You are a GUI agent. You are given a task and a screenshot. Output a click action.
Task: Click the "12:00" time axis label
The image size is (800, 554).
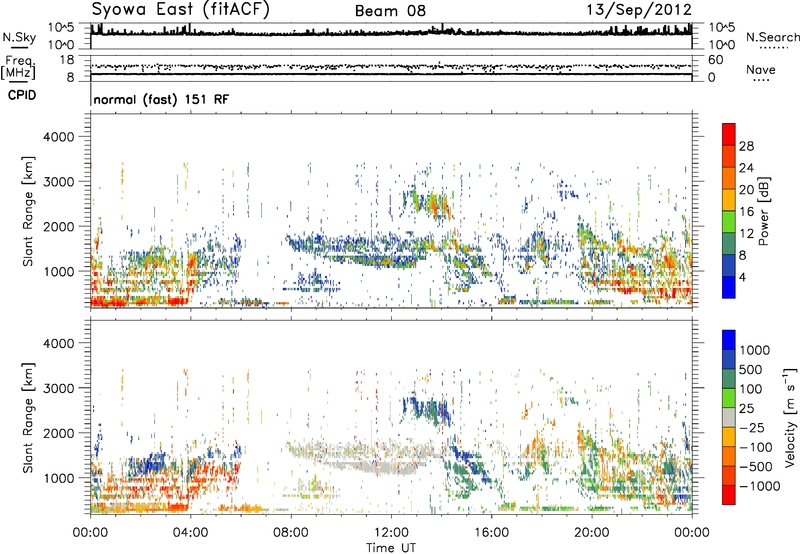(x=391, y=533)
